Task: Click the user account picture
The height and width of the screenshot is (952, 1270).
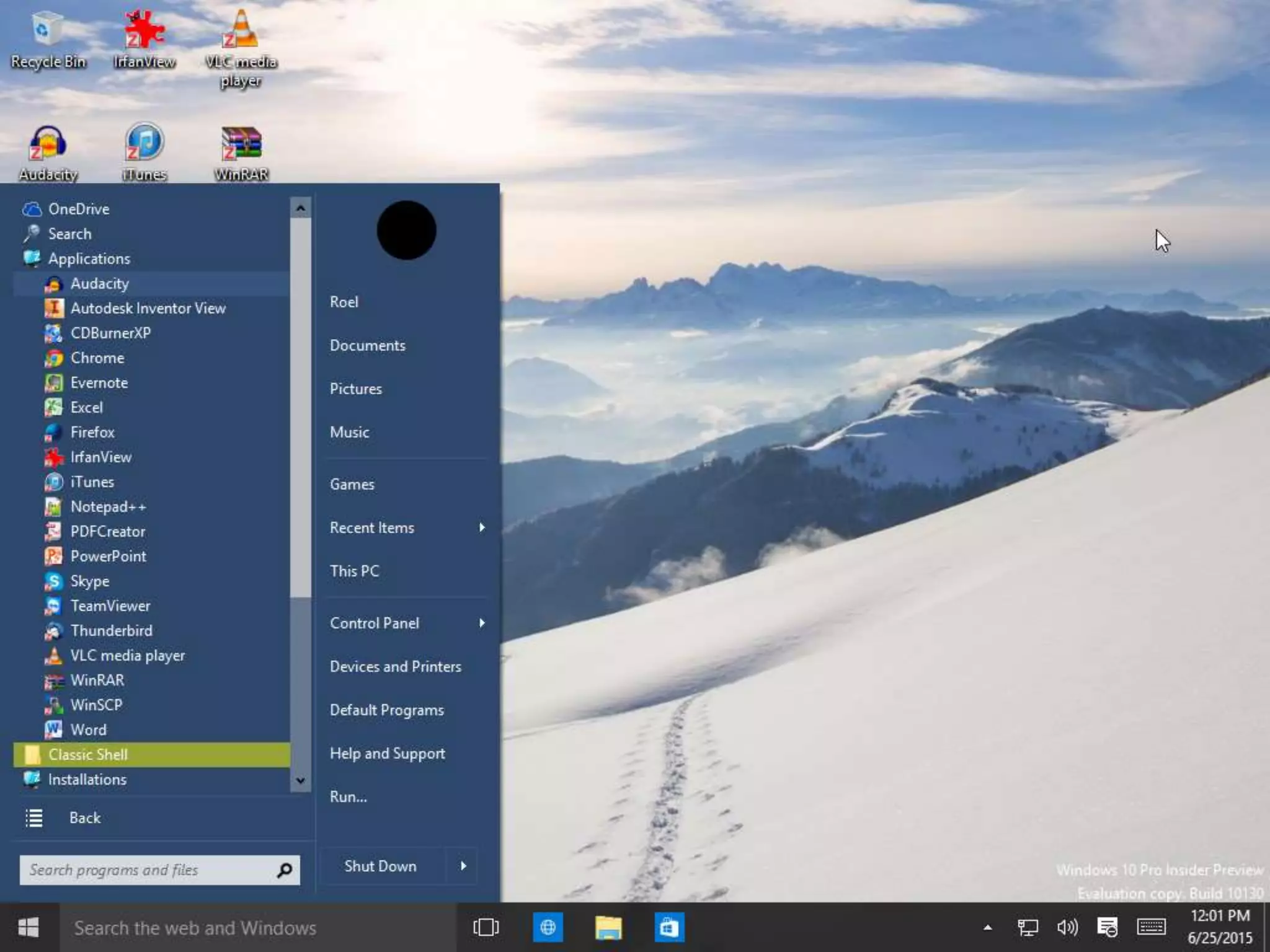Action: pos(406,230)
